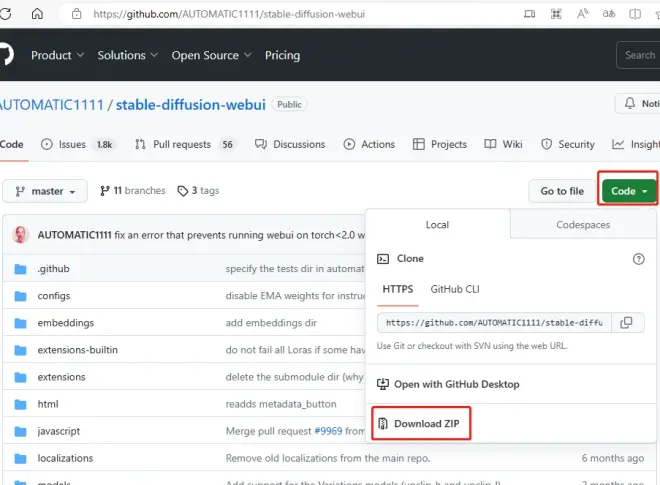Image resolution: width=660 pixels, height=485 pixels.
Task: Open the embeddings folder
Action: tap(66, 322)
